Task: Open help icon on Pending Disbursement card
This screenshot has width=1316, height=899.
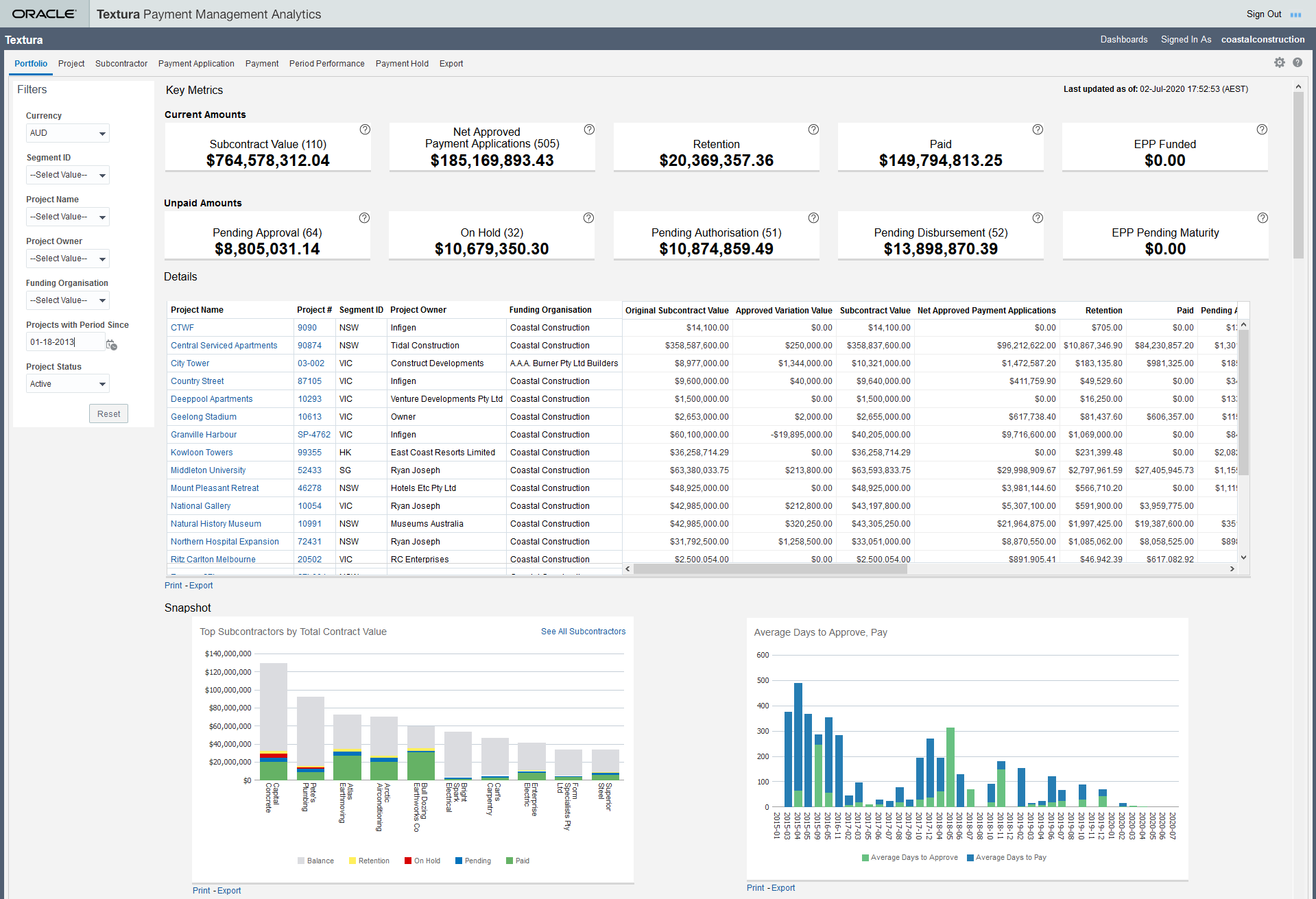Action: tap(1038, 217)
